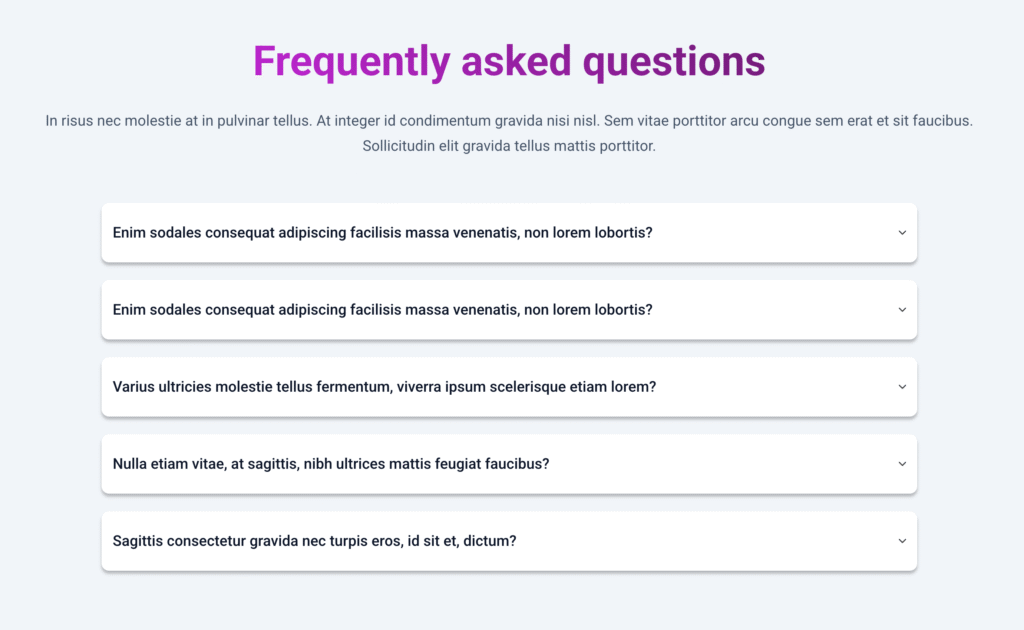Click the word 'questions' in the page heading

(x=674, y=61)
